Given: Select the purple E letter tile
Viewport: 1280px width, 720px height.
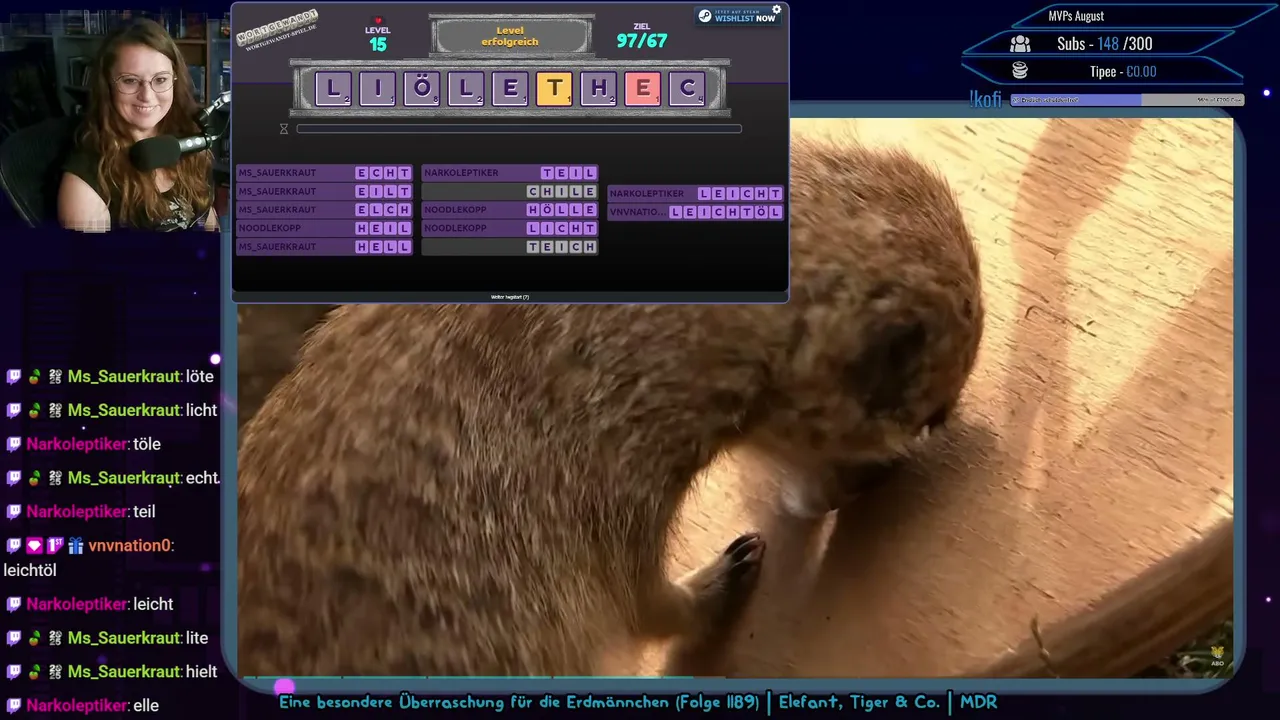Looking at the screenshot, I should [x=509, y=88].
